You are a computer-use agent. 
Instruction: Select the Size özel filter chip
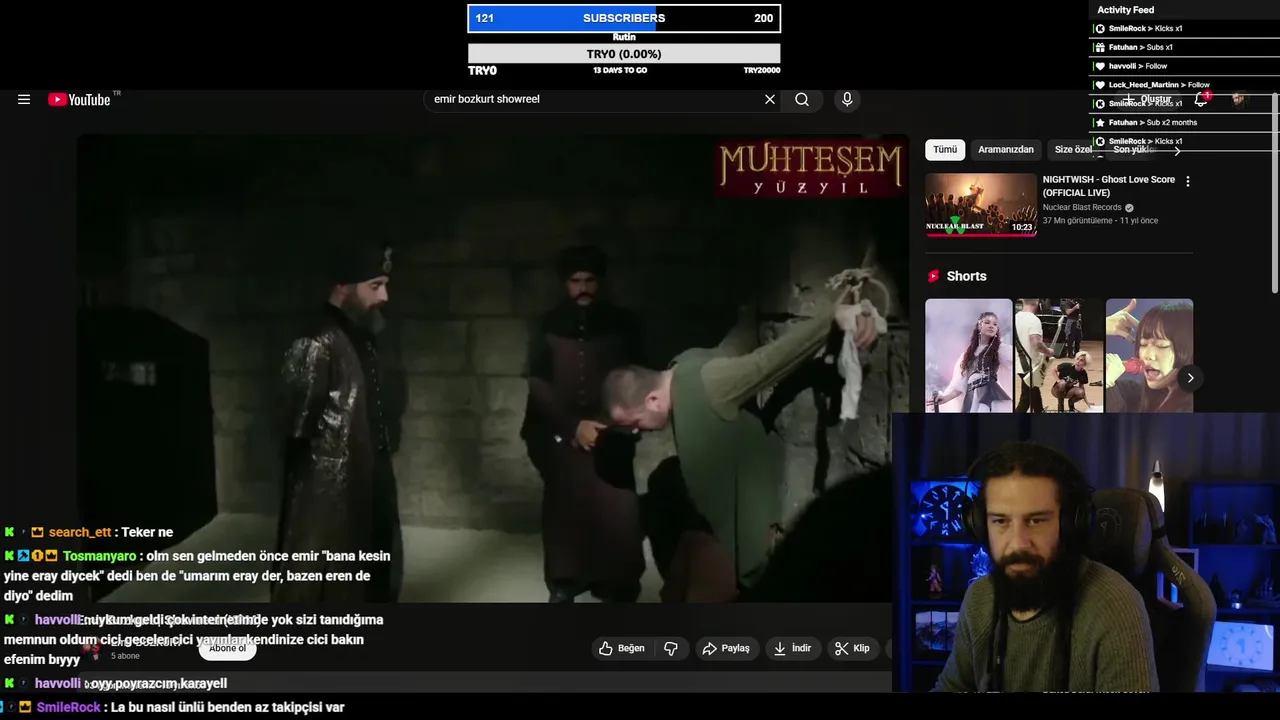click(x=1074, y=150)
